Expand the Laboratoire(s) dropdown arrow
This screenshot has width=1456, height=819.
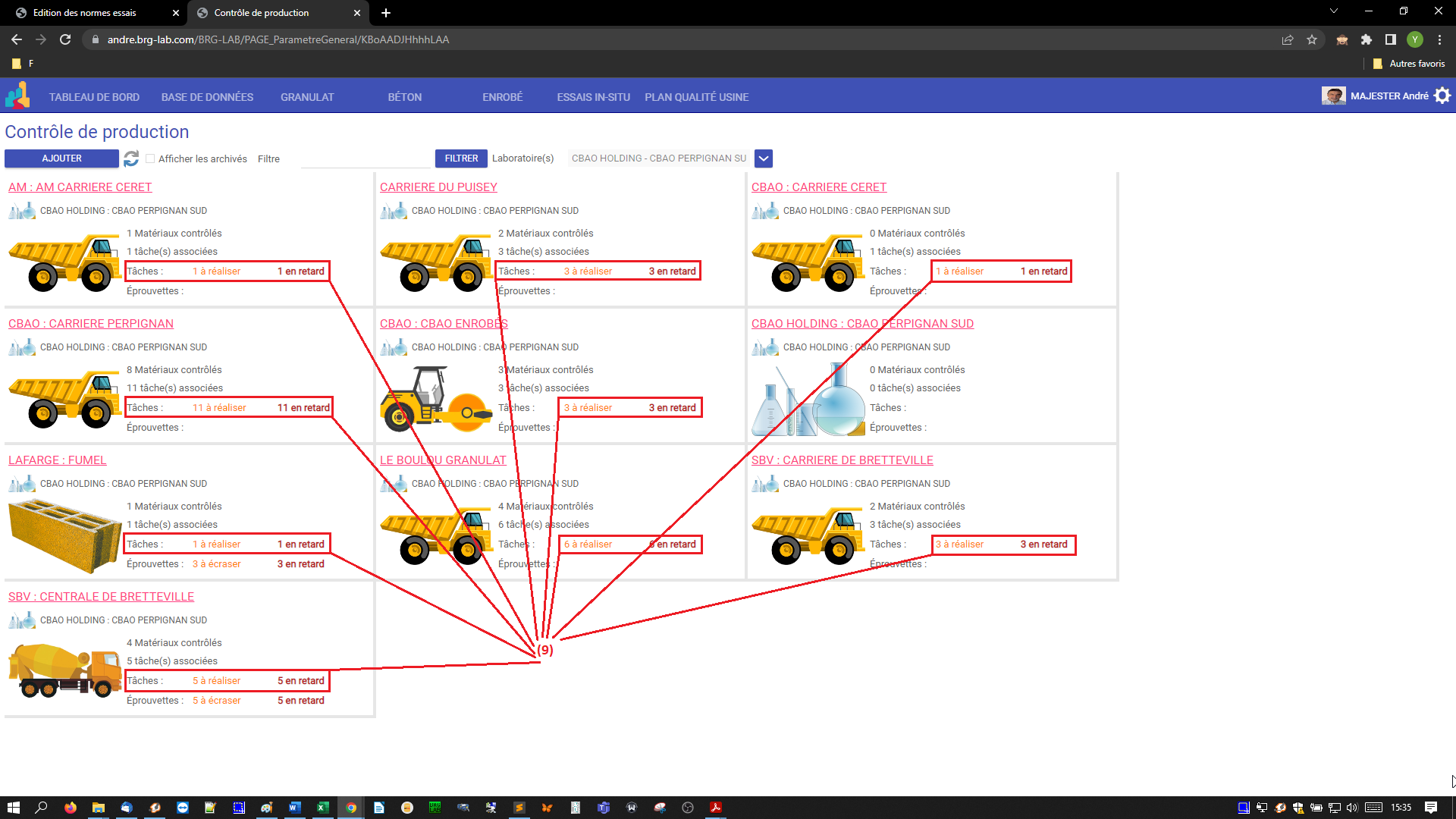[x=764, y=158]
